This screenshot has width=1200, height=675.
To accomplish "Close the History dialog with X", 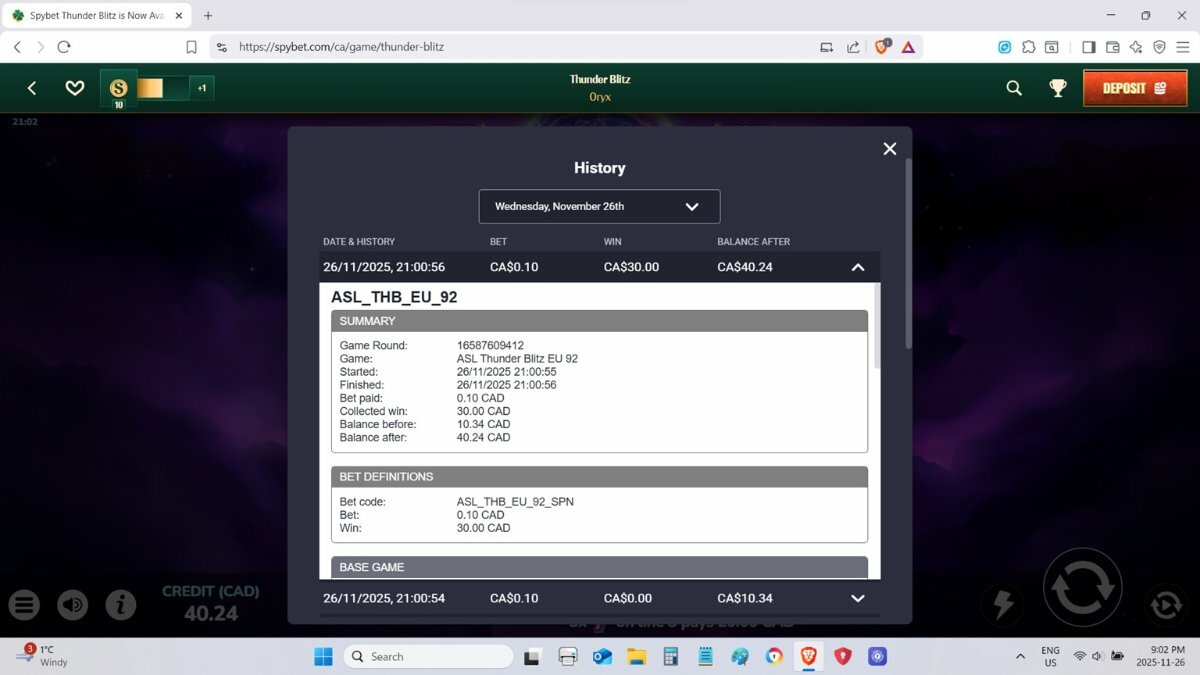I will click(x=889, y=149).
